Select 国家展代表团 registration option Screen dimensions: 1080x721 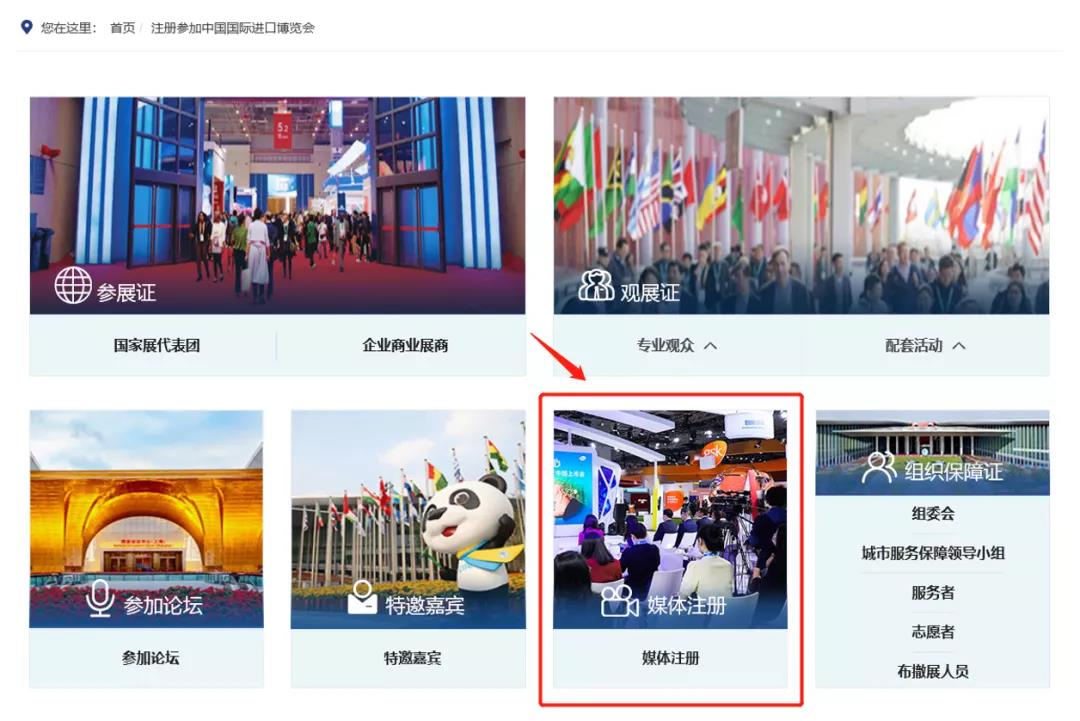156,345
